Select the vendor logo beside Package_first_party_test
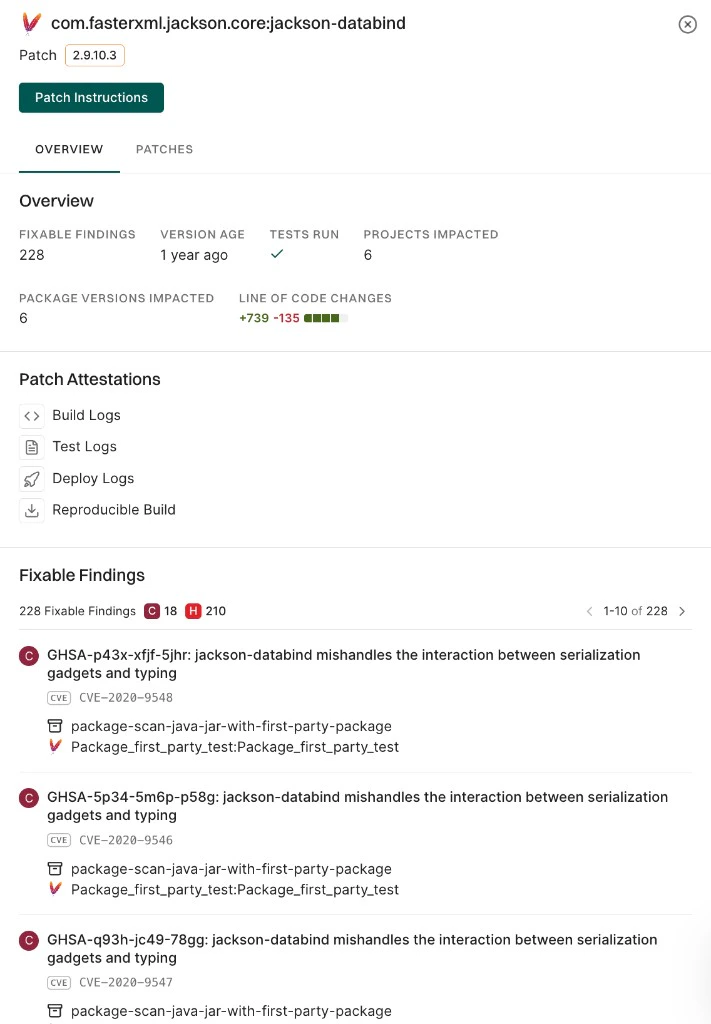Image resolution: width=711 pixels, height=1024 pixels. [56, 746]
